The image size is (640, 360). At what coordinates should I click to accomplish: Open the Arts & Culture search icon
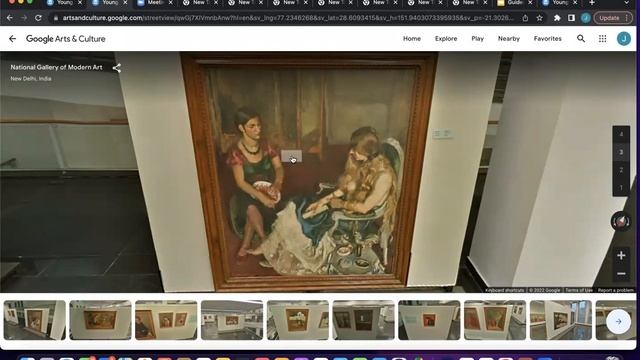(x=581, y=38)
